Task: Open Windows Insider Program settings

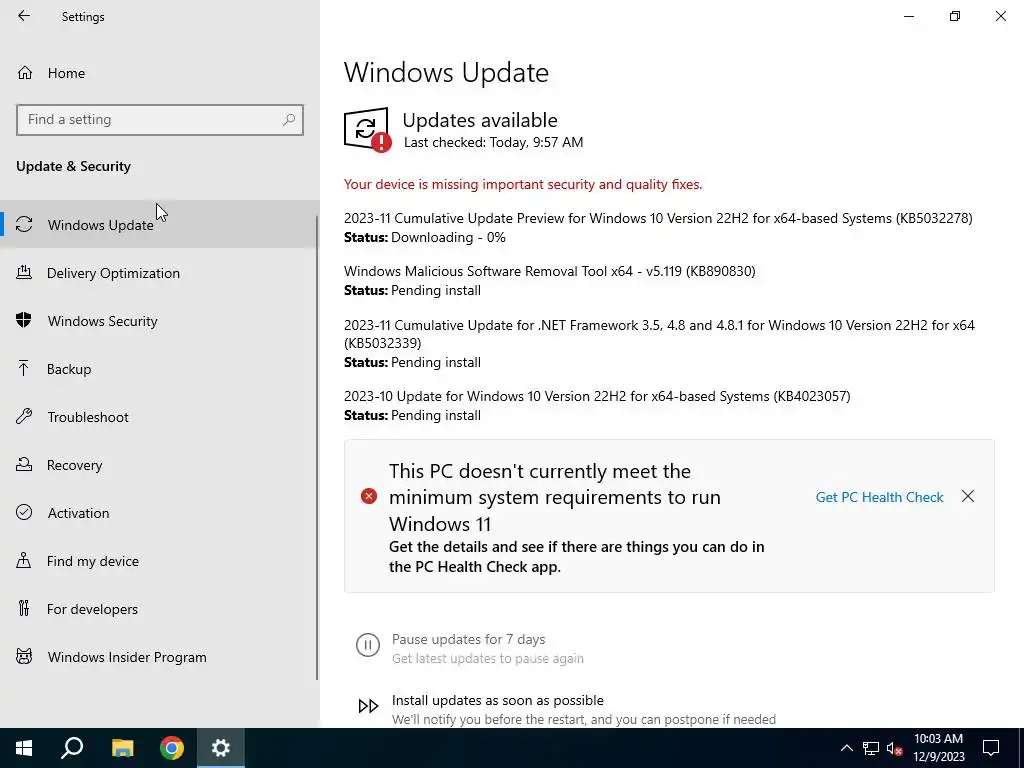Action: (159, 657)
